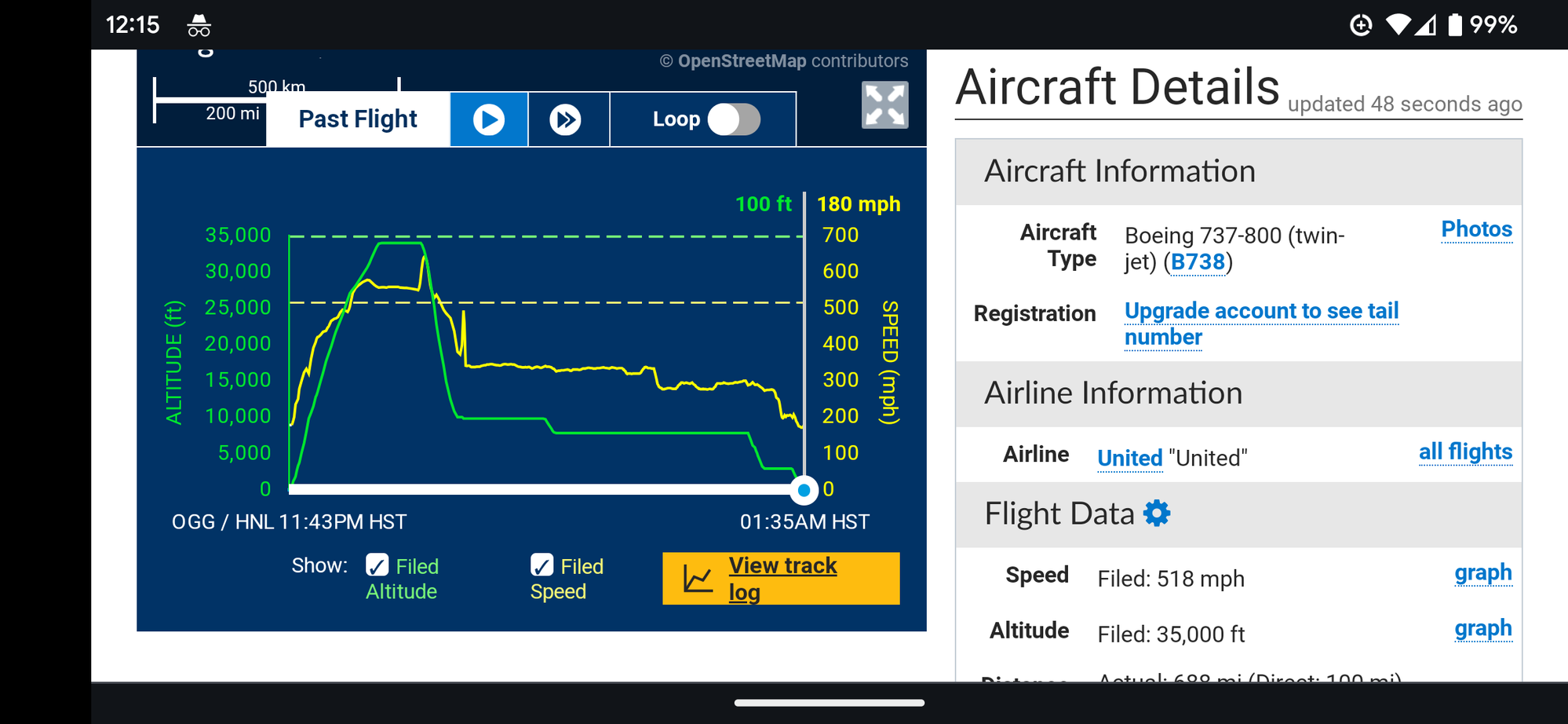Open the B738 aircraft type link

pos(1198,262)
